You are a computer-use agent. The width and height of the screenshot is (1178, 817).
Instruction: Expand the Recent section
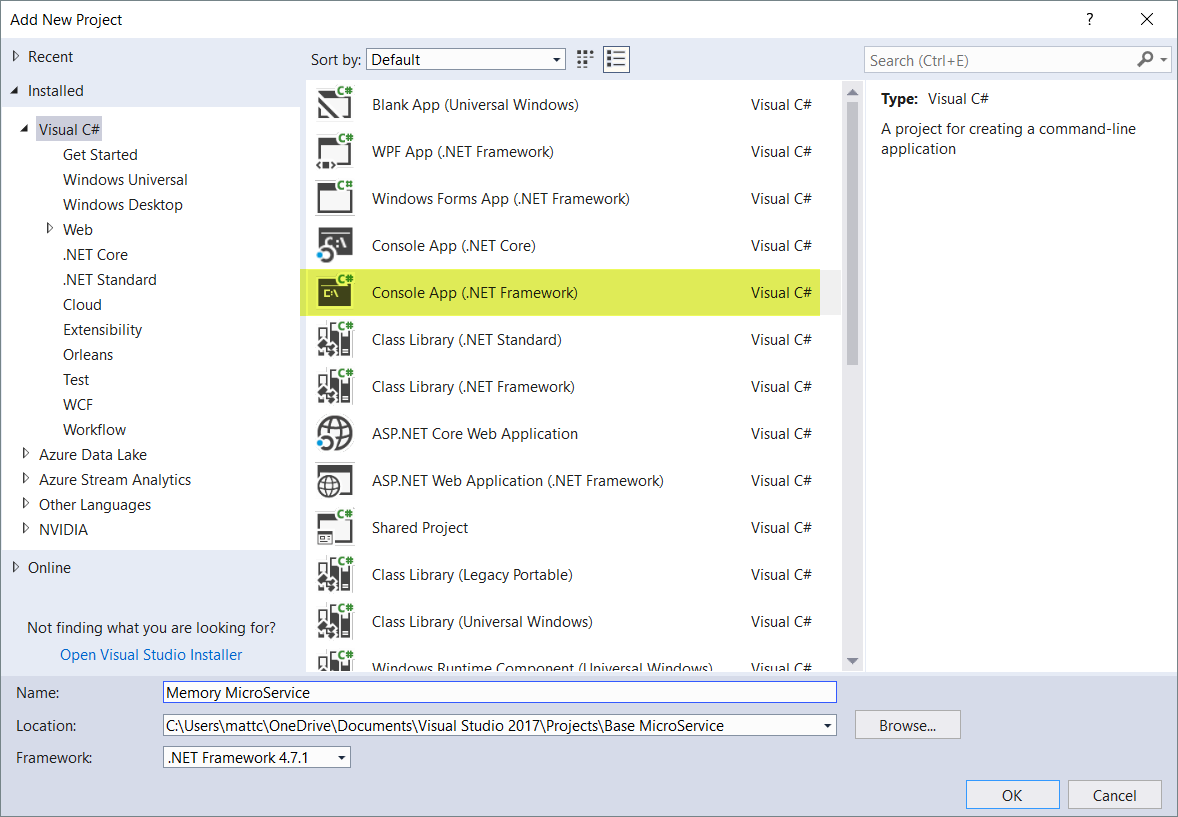[x=16, y=56]
